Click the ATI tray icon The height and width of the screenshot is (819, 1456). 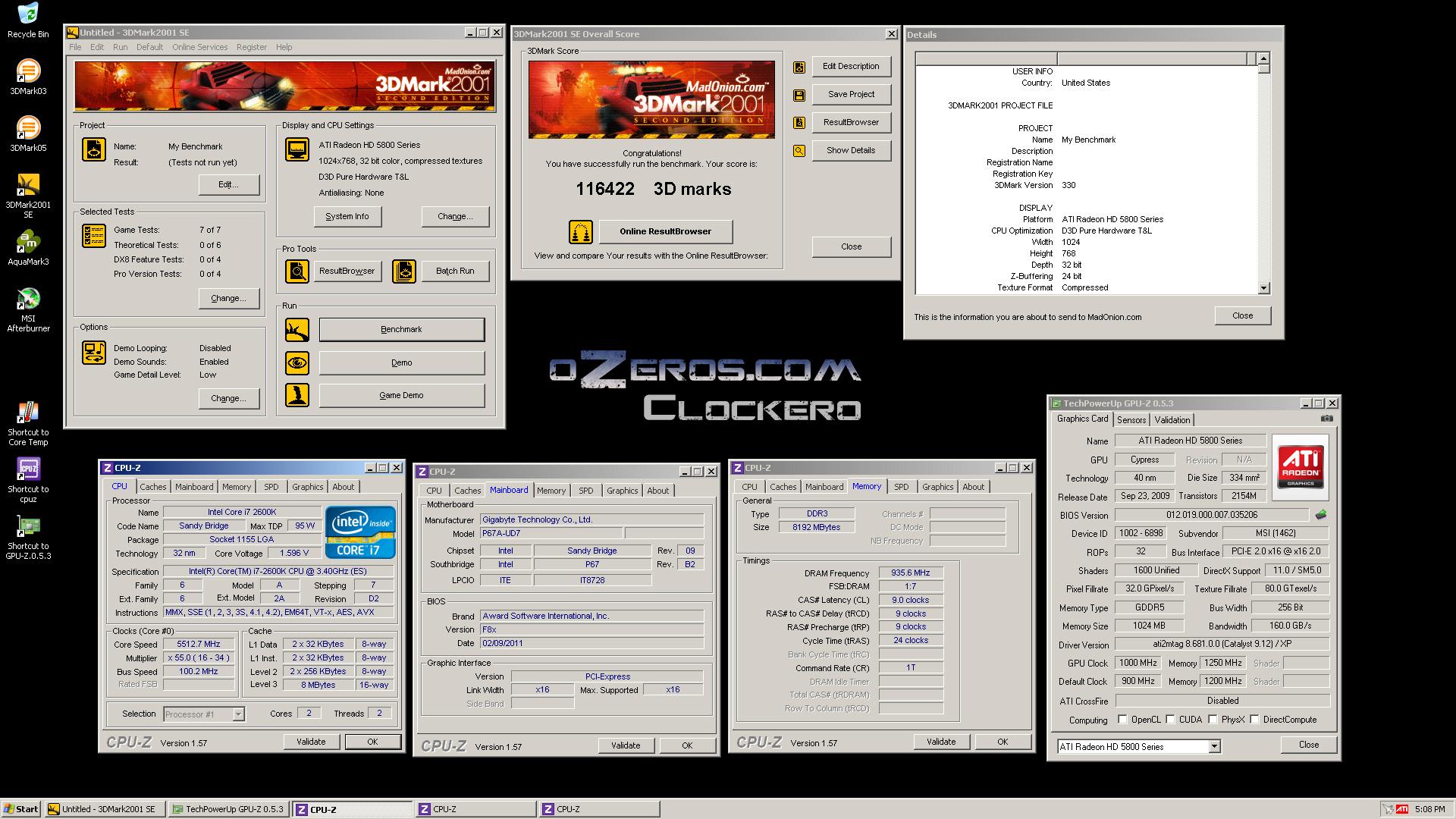[1403, 809]
